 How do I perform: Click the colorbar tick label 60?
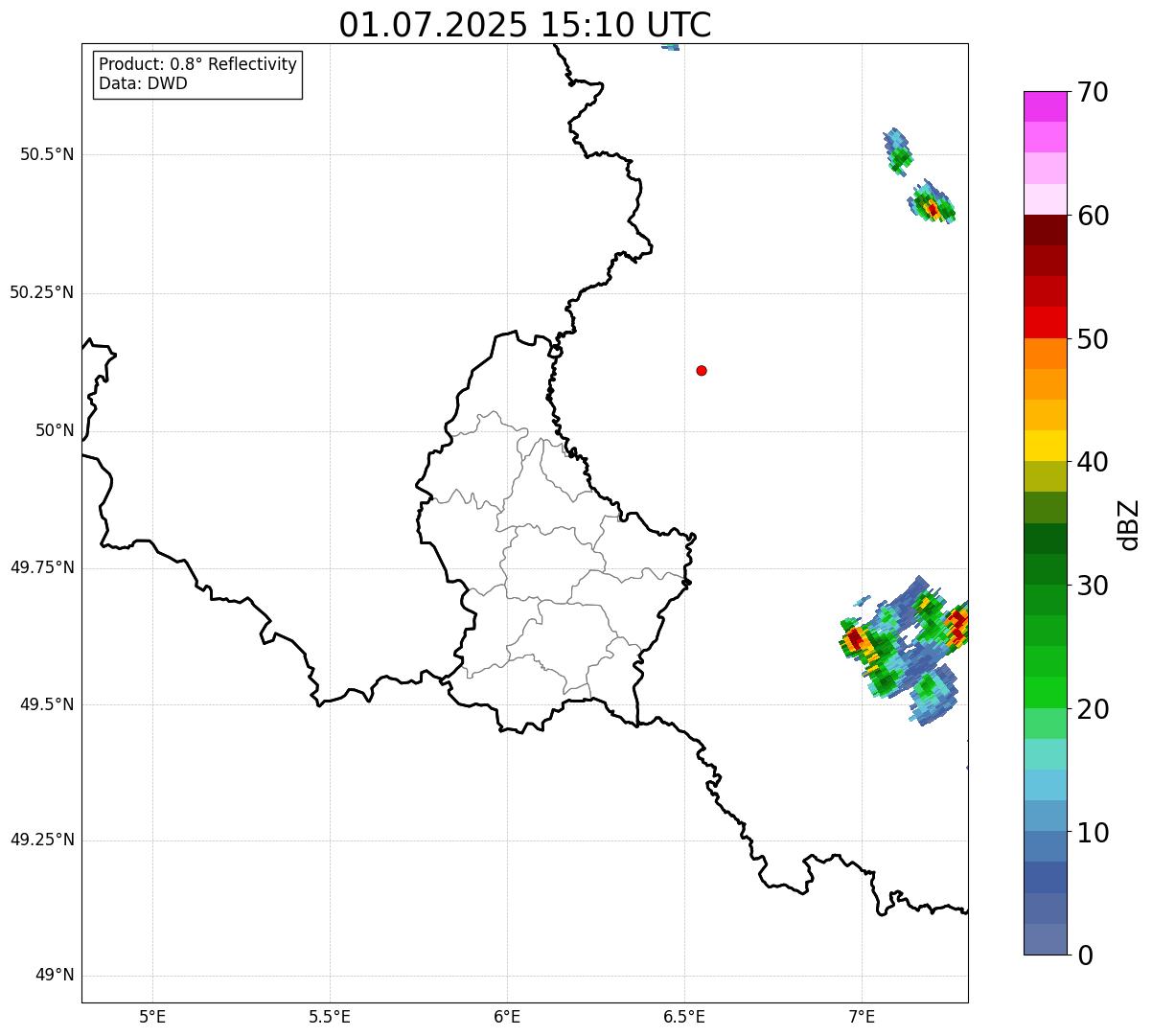tap(1093, 216)
